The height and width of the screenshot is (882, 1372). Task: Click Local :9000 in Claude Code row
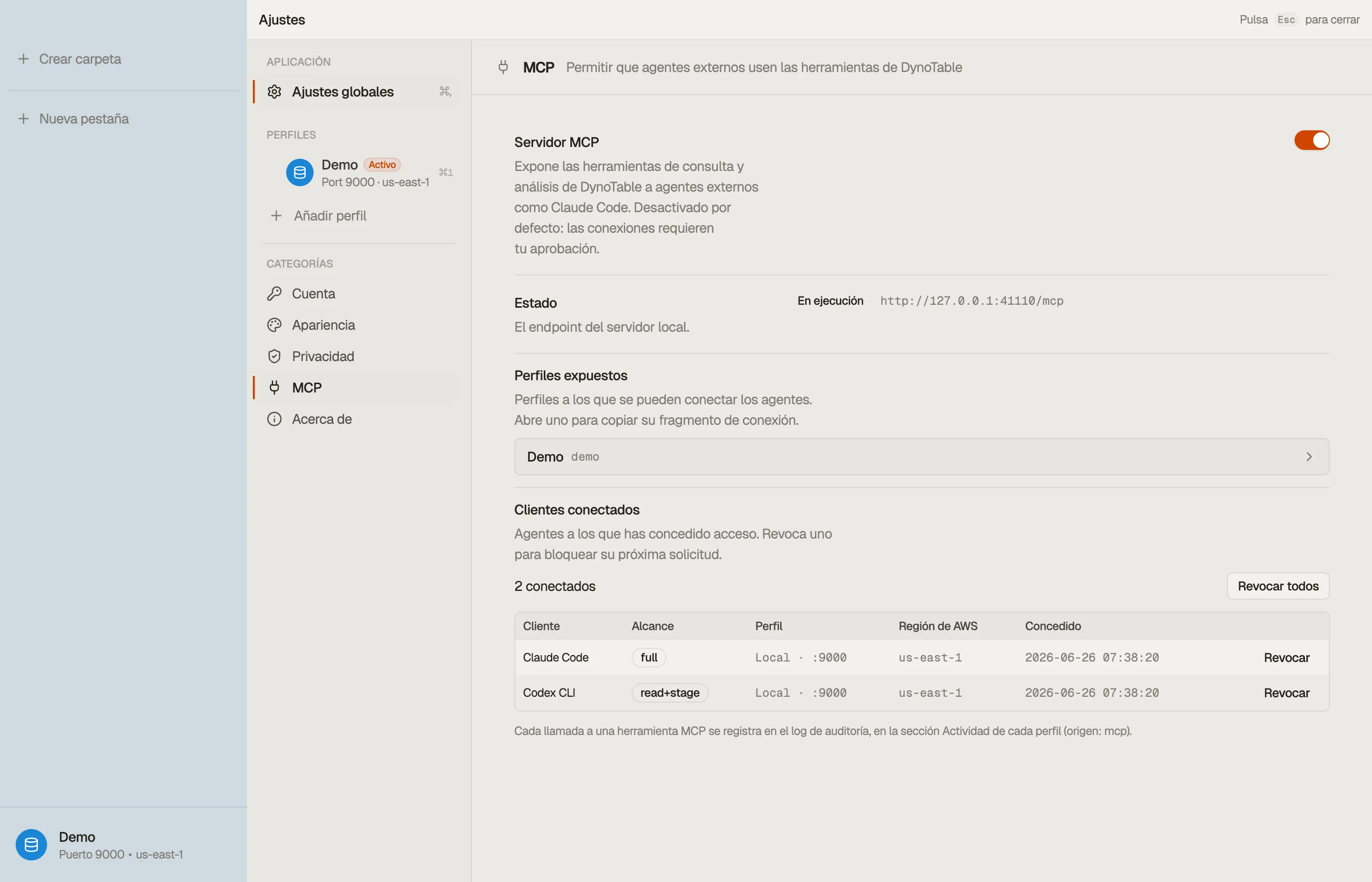click(x=801, y=658)
